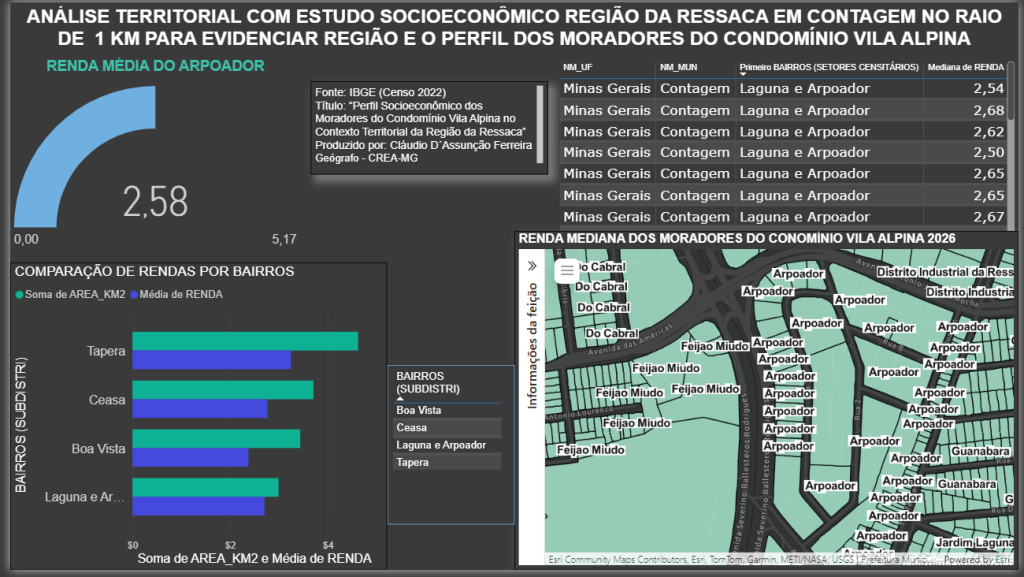Choose Laguna e Arpoador slicer option
The image size is (1024, 577).
click(x=441, y=445)
